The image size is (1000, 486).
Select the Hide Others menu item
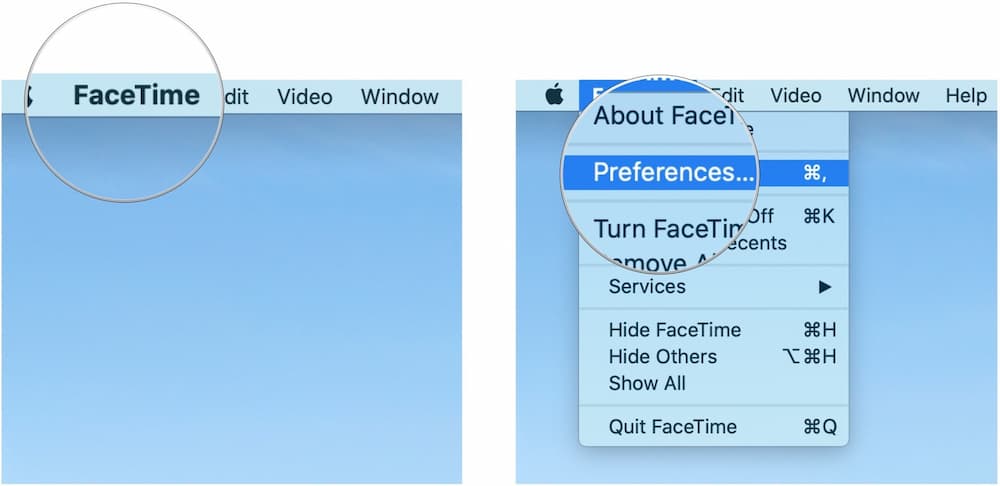coord(662,356)
